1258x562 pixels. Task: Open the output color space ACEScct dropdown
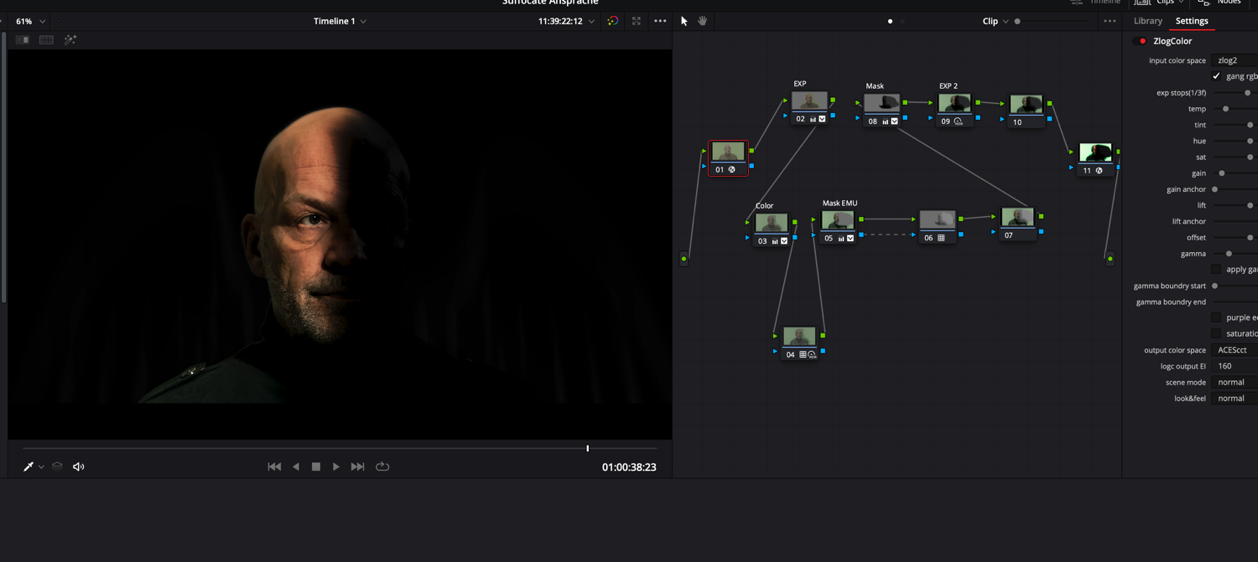coord(1234,351)
